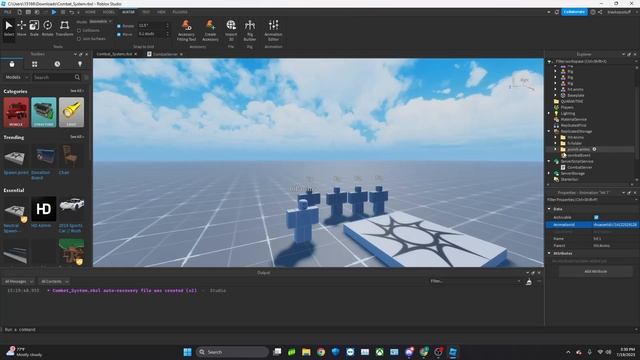Clear the Output window with trash icon

coord(529,282)
